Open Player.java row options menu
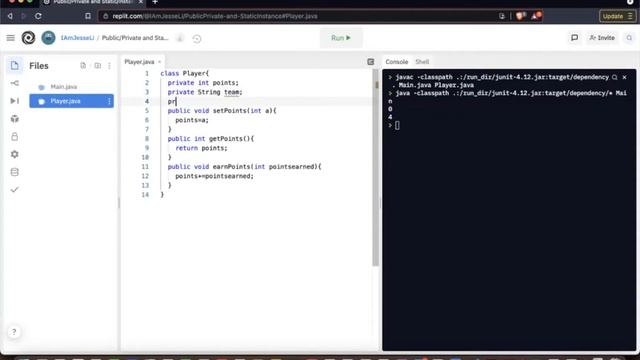The height and width of the screenshot is (360, 640). 109,101
